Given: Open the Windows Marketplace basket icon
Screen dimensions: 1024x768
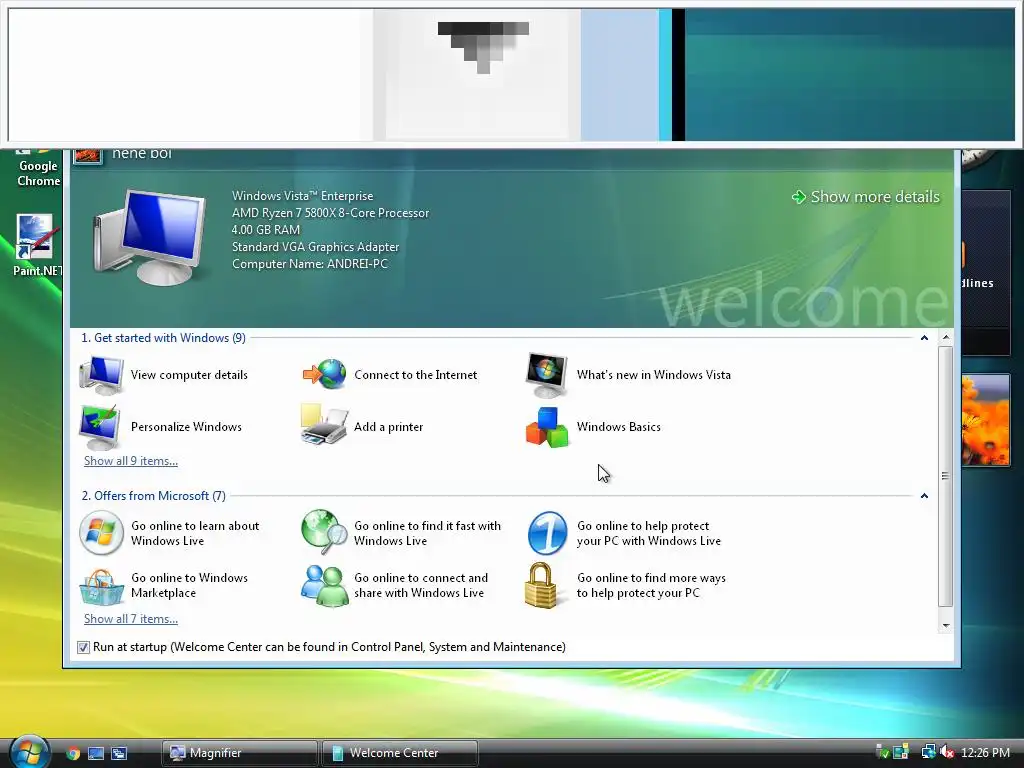Looking at the screenshot, I should point(101,586).
